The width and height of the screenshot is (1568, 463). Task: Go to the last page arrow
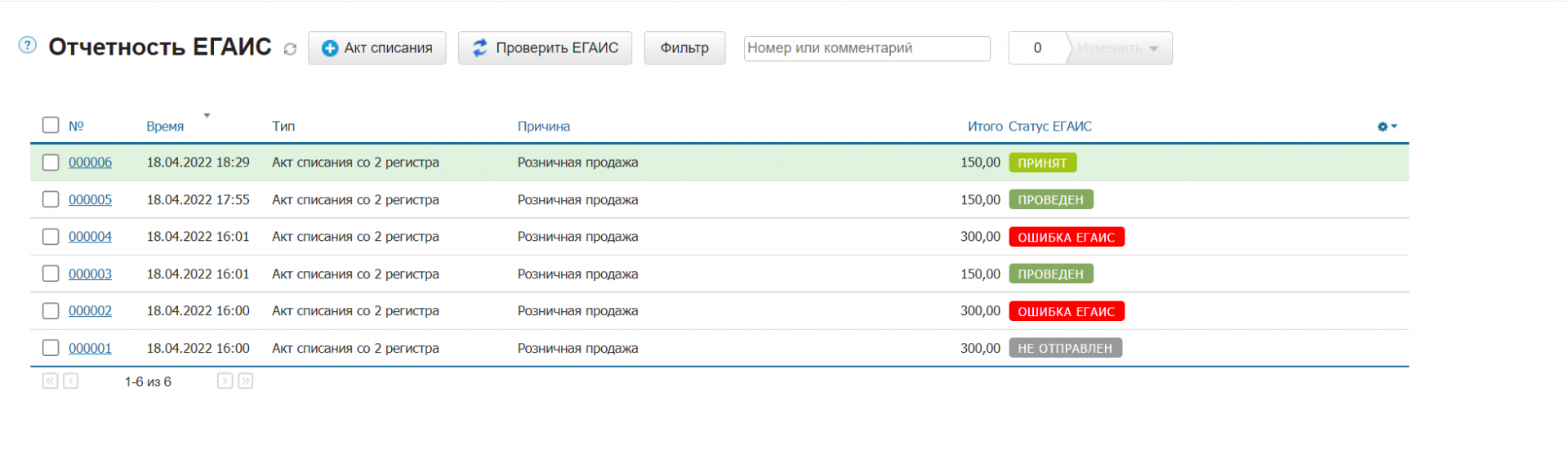tap(245, 381)
